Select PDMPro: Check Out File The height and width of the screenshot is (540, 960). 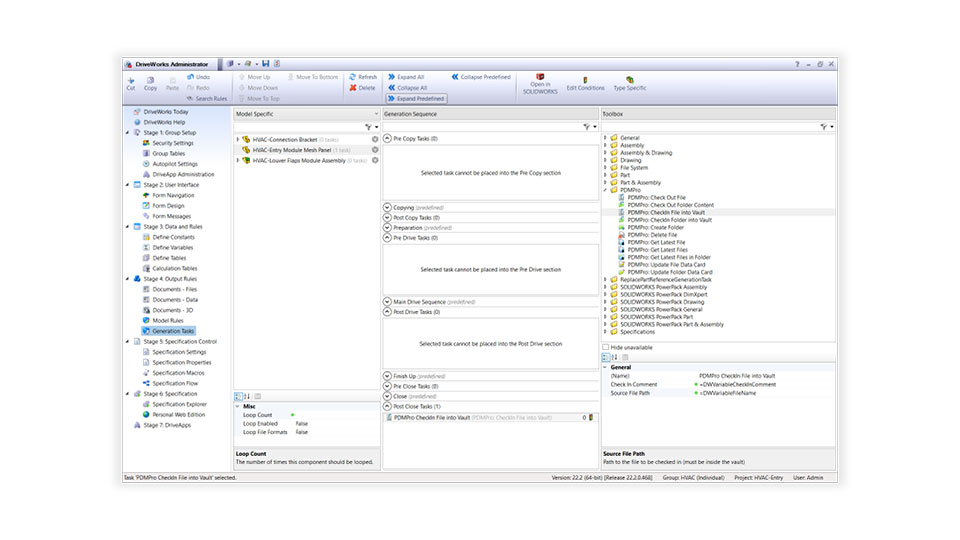pos(656,198)
